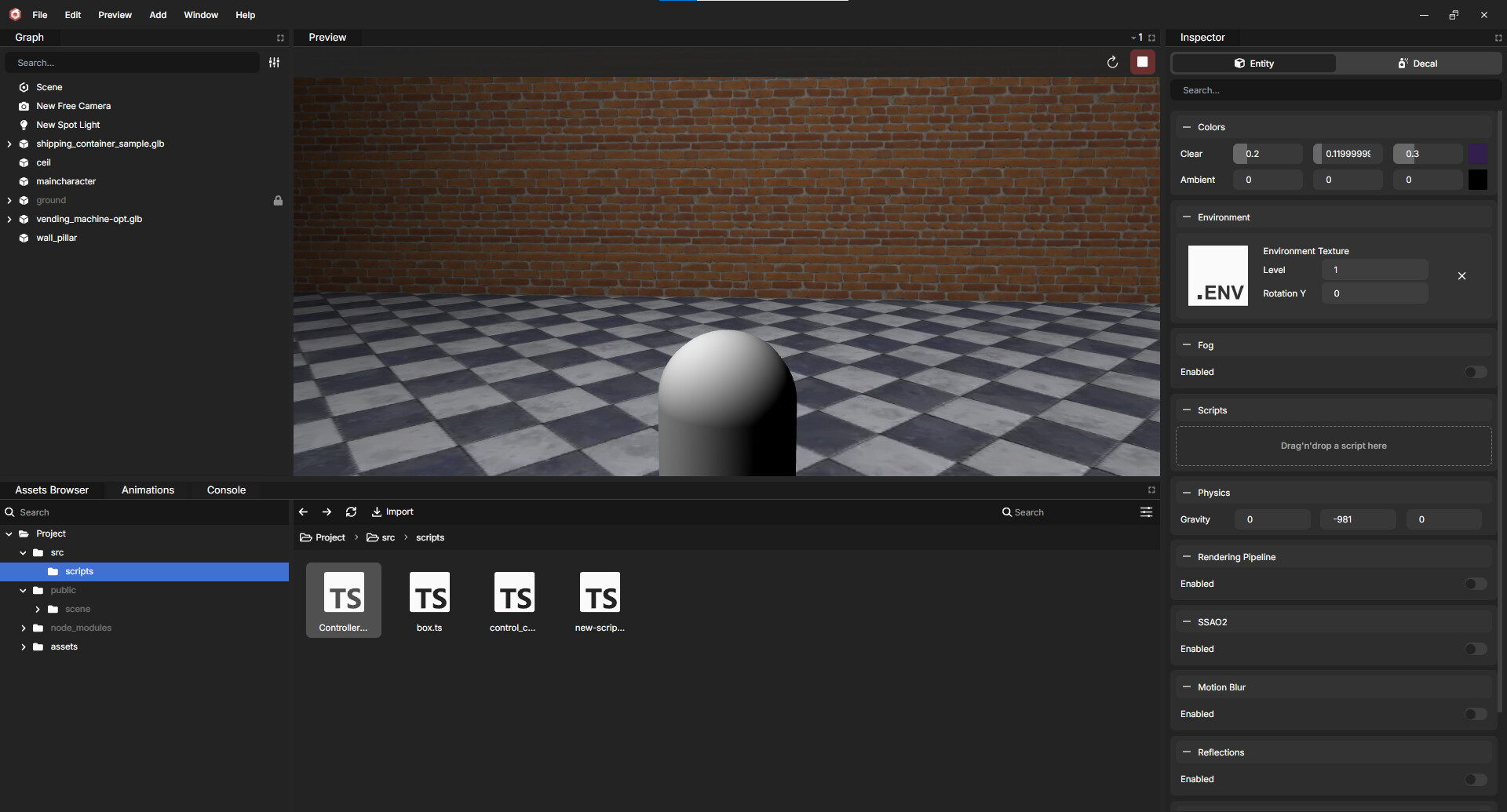
Task: Maximize the Assets Browser panel with its expand icon
Action: (1151, 490)
